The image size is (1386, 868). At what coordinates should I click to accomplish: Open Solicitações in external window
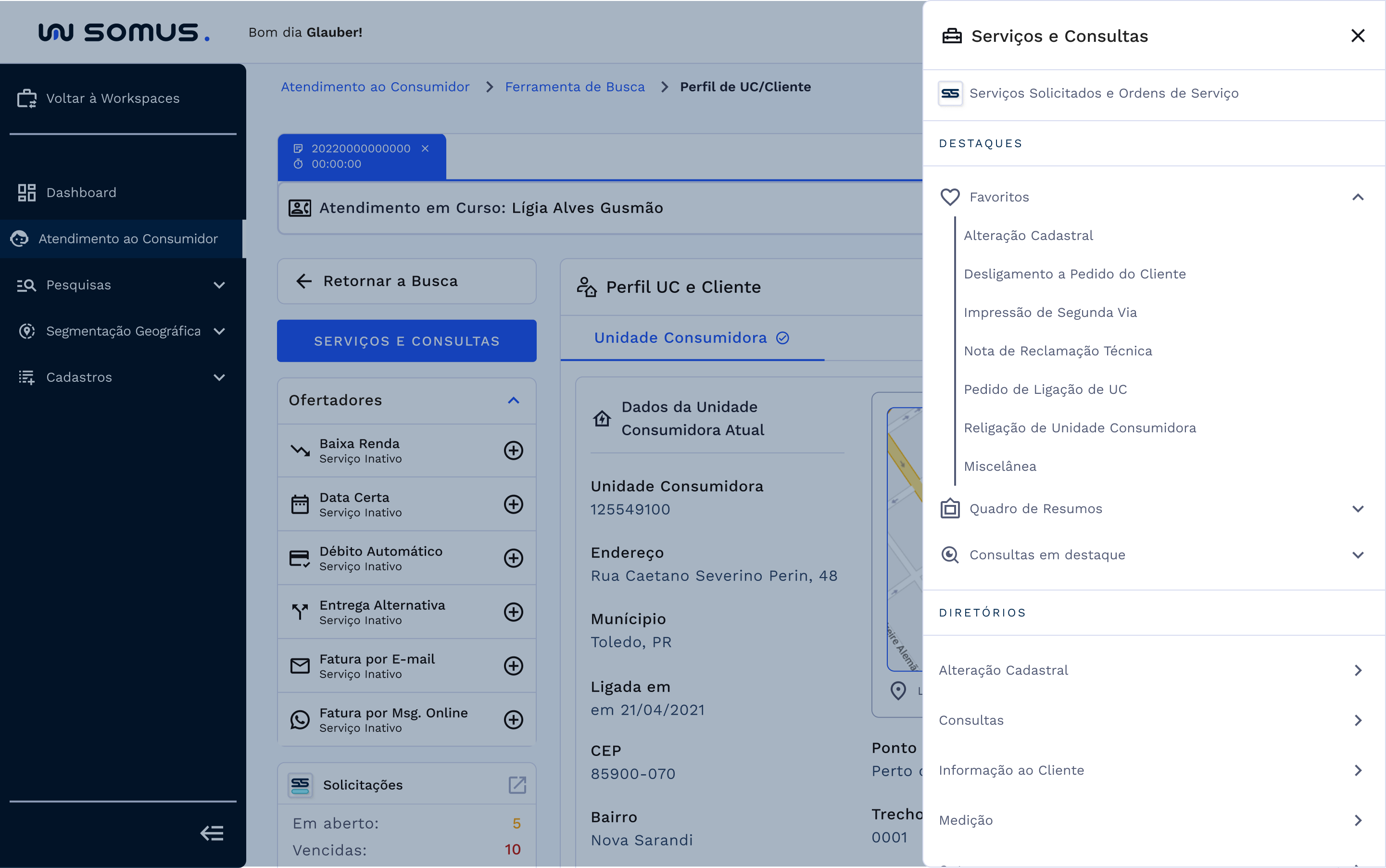click(x=517, y=784)
